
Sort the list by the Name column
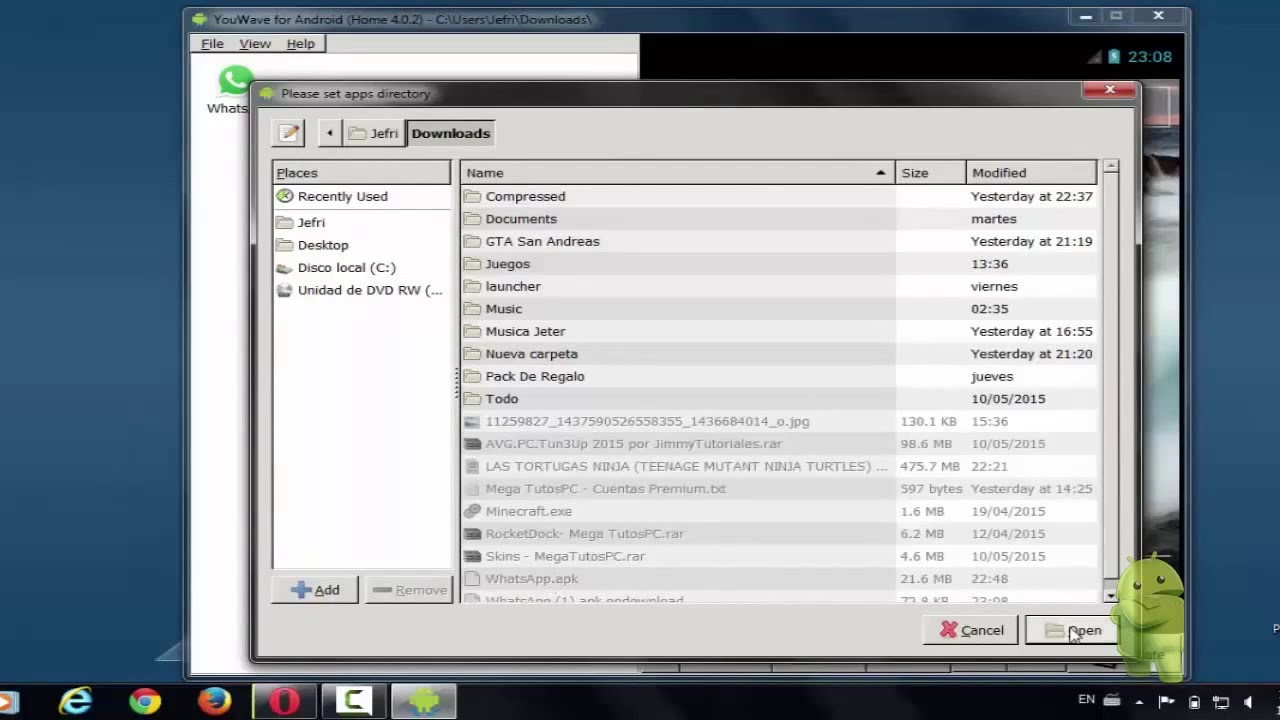pyautogui.click(x=677, y=173)
